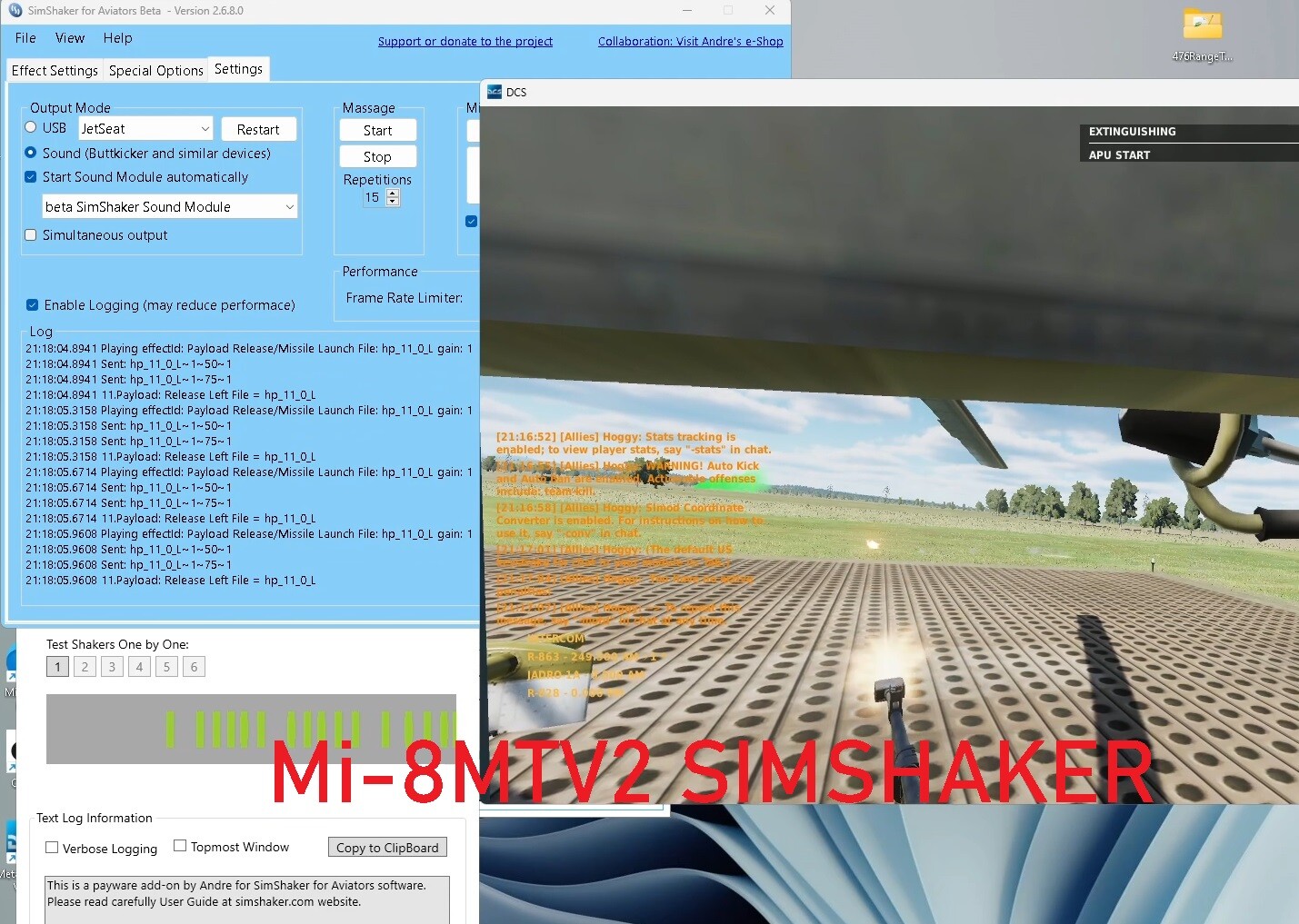Decrease Repetitions with the down arrow
1299x924 pixels.
393,202
